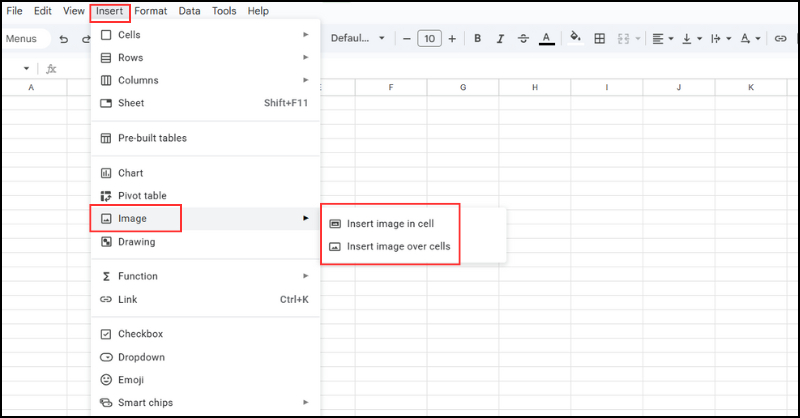Viewport: 800px width, 418px height.
Task: Open the fill color bucket
Action: click(576, 38)
